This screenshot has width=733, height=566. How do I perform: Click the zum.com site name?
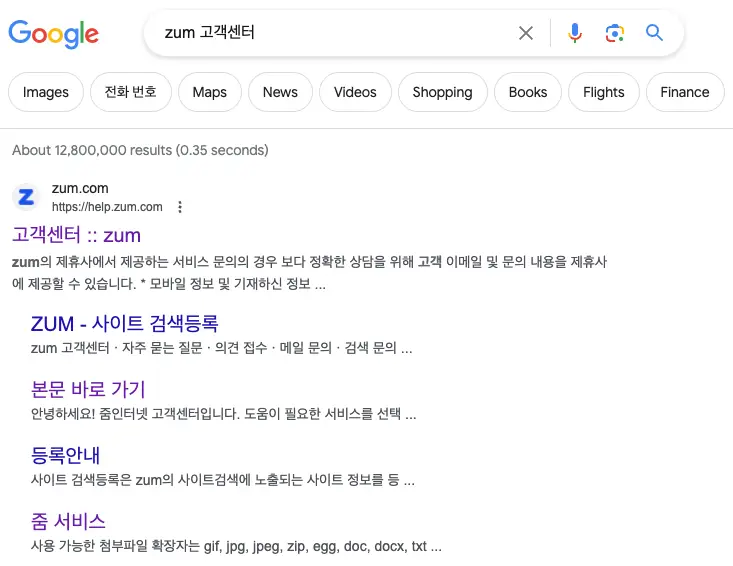(x=80, y=188)
